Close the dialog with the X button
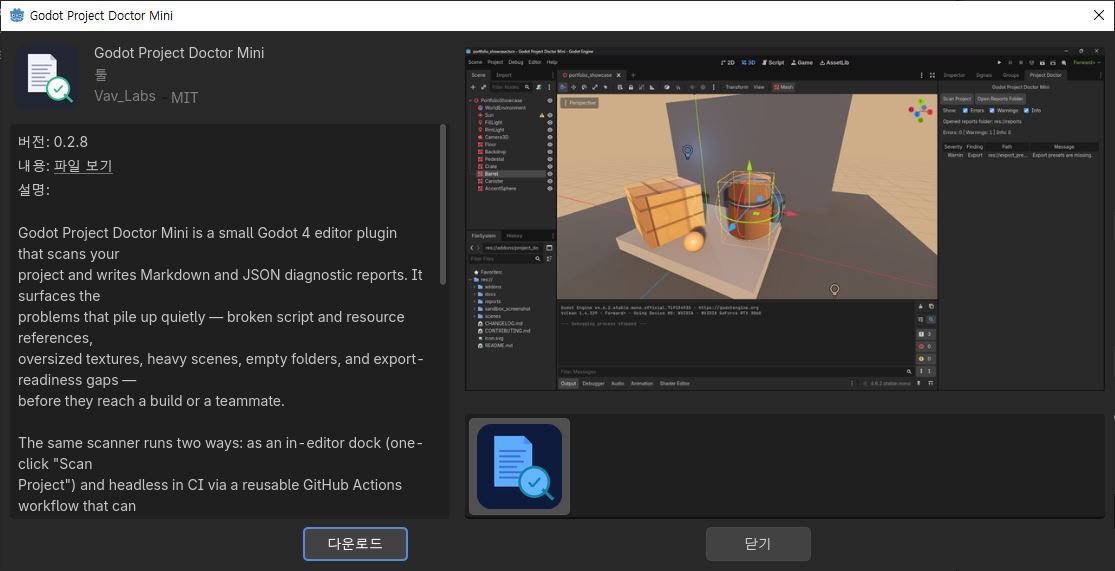 point(1099,16)
